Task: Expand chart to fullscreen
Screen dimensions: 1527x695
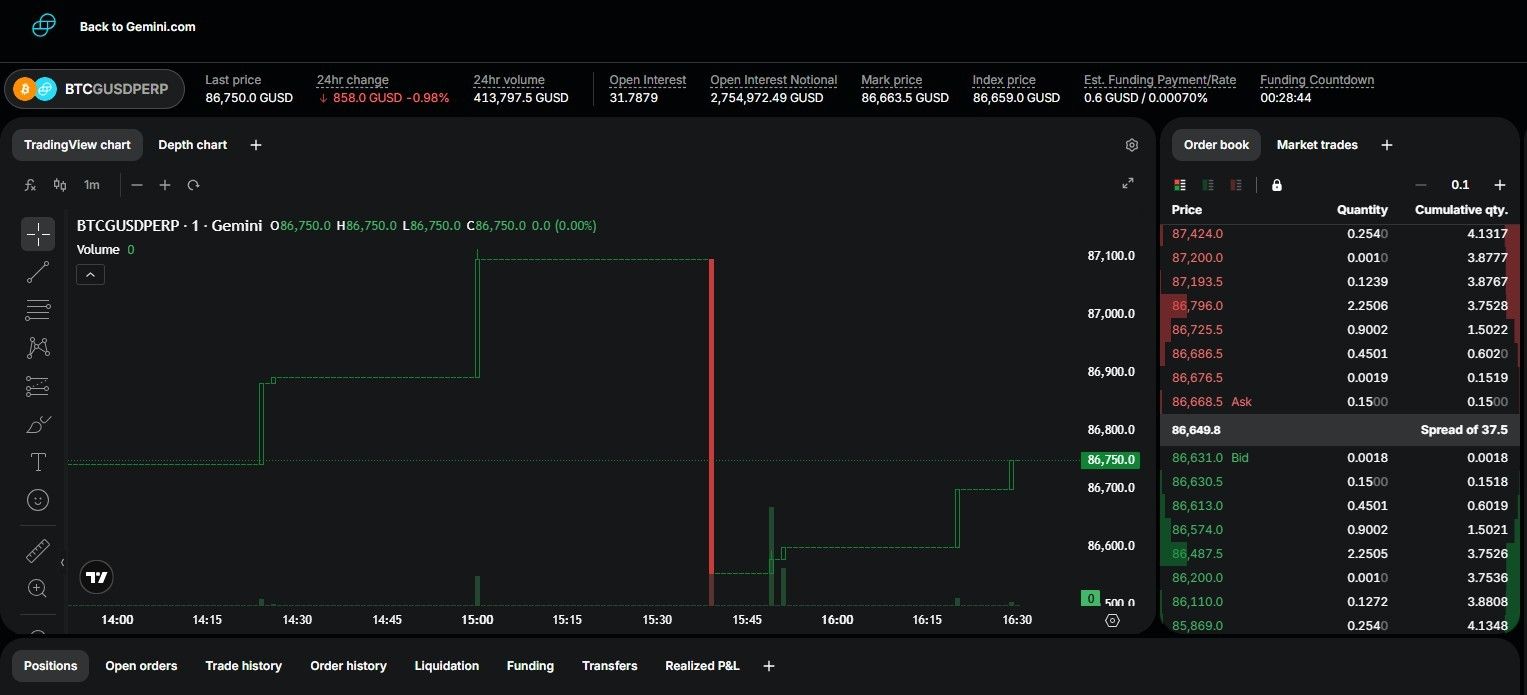Action: click(x=1128, y=183)
